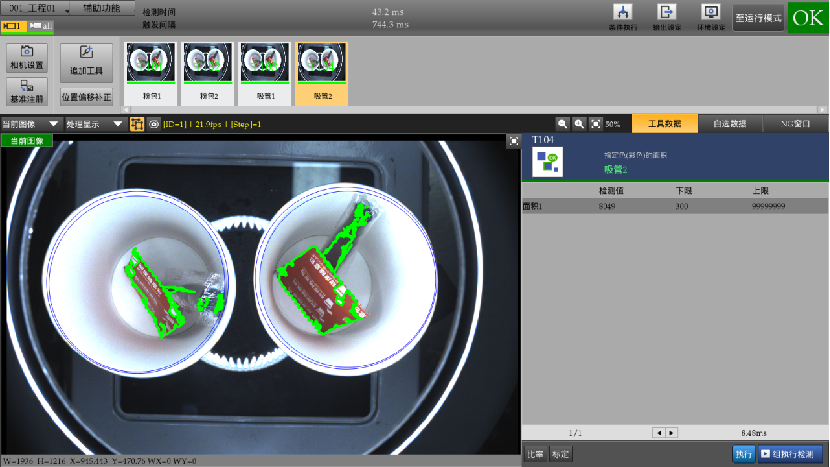Toggle the orange tool frame display icon
The image size is (830, 467).
coord(137,124)
